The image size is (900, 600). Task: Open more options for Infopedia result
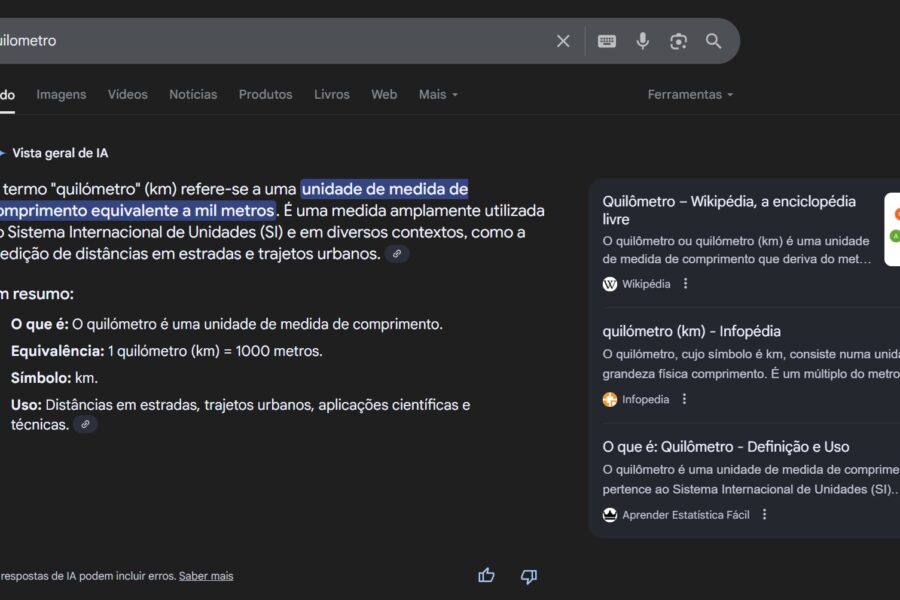point(685,399)
